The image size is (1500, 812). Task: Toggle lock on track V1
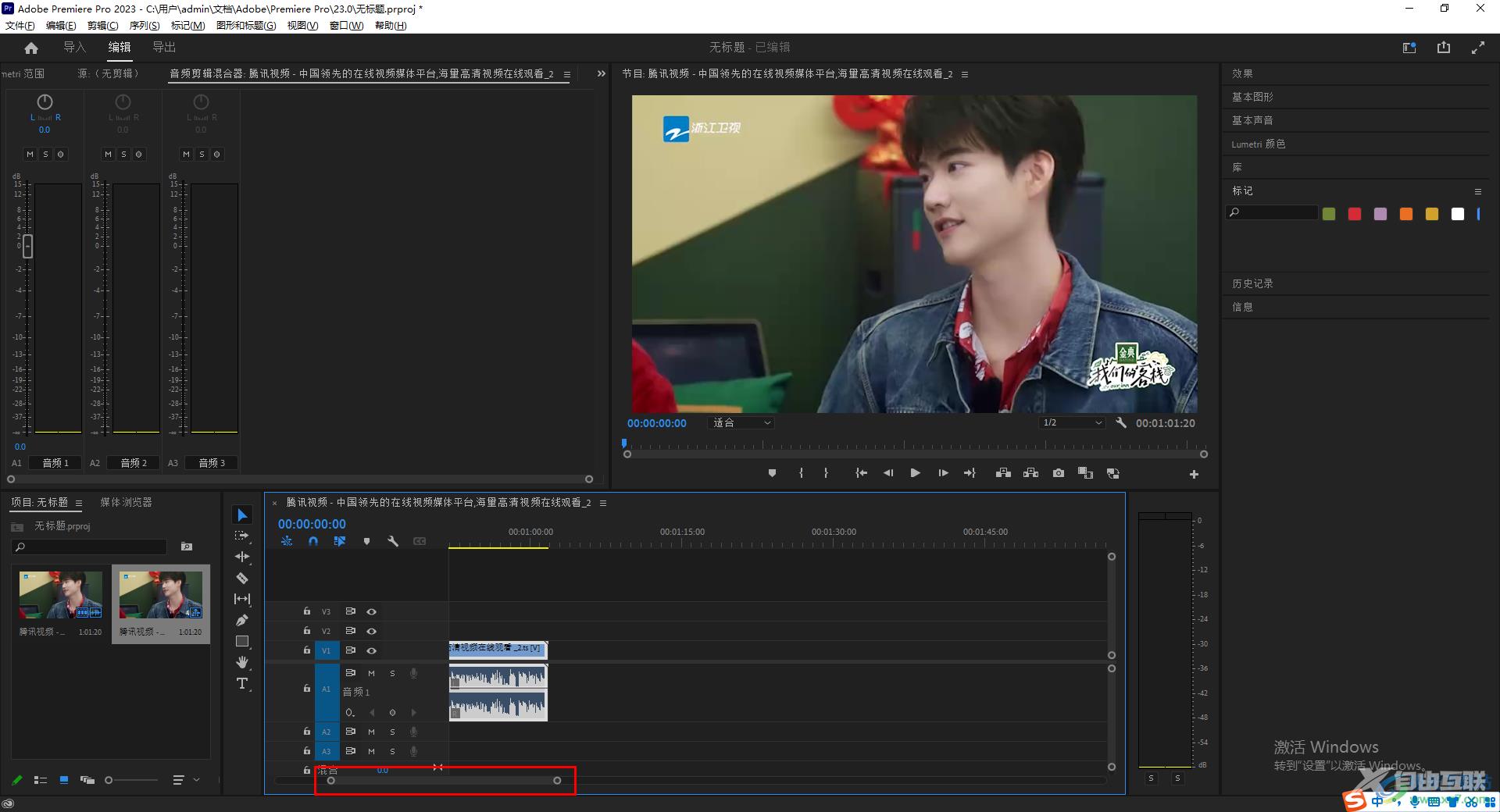[307, 650]
